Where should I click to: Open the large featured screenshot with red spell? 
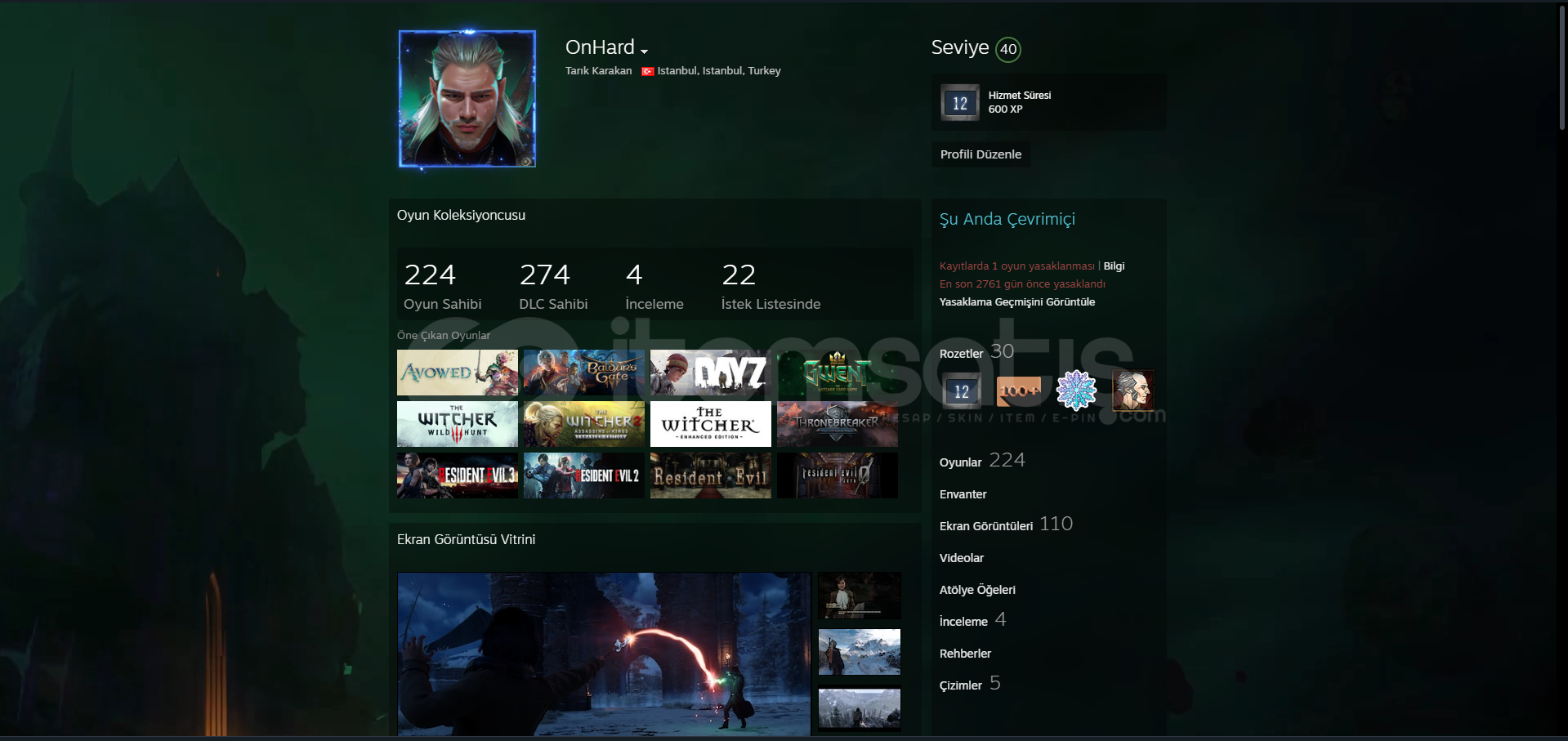[x=604, y=654]
